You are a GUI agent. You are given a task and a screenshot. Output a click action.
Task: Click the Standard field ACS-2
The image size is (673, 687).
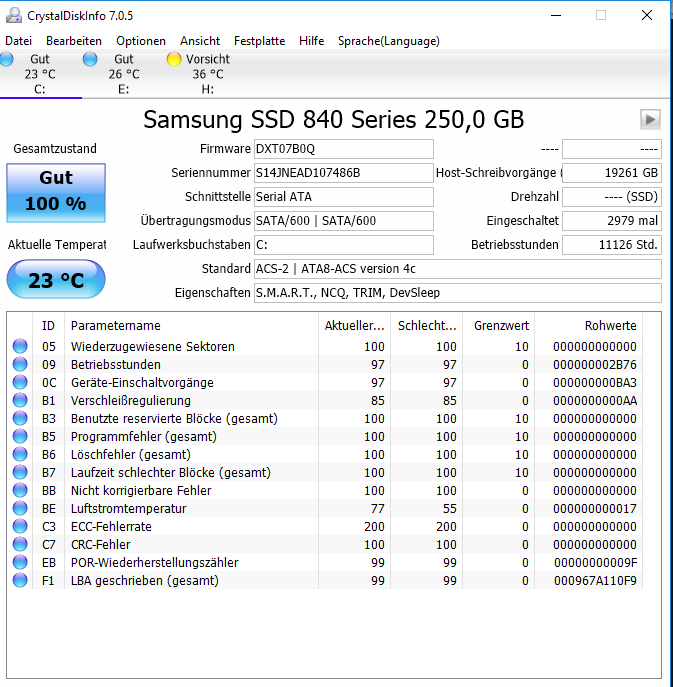click(458, 269)
